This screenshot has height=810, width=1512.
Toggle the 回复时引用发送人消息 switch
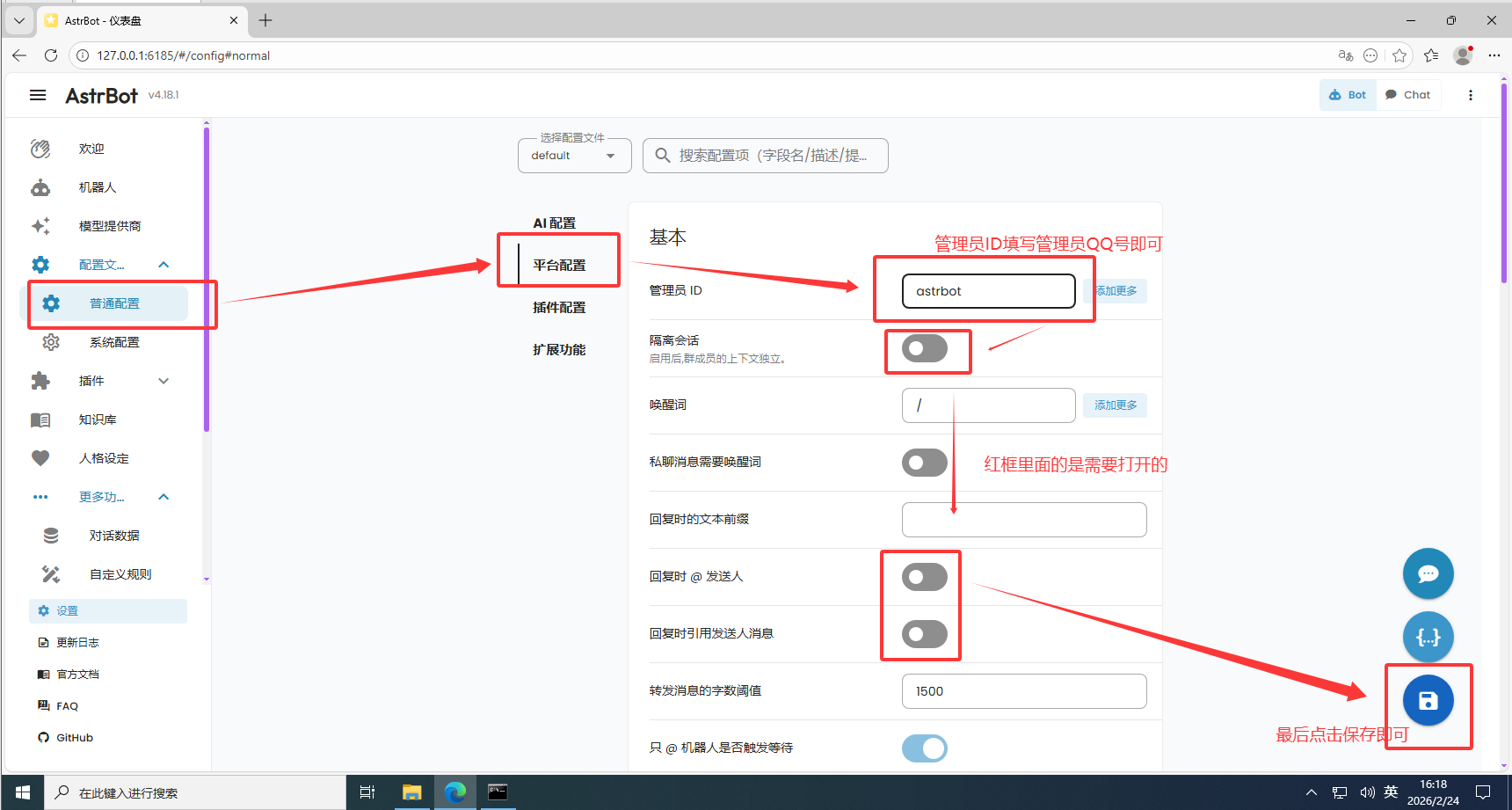[925, 634]
